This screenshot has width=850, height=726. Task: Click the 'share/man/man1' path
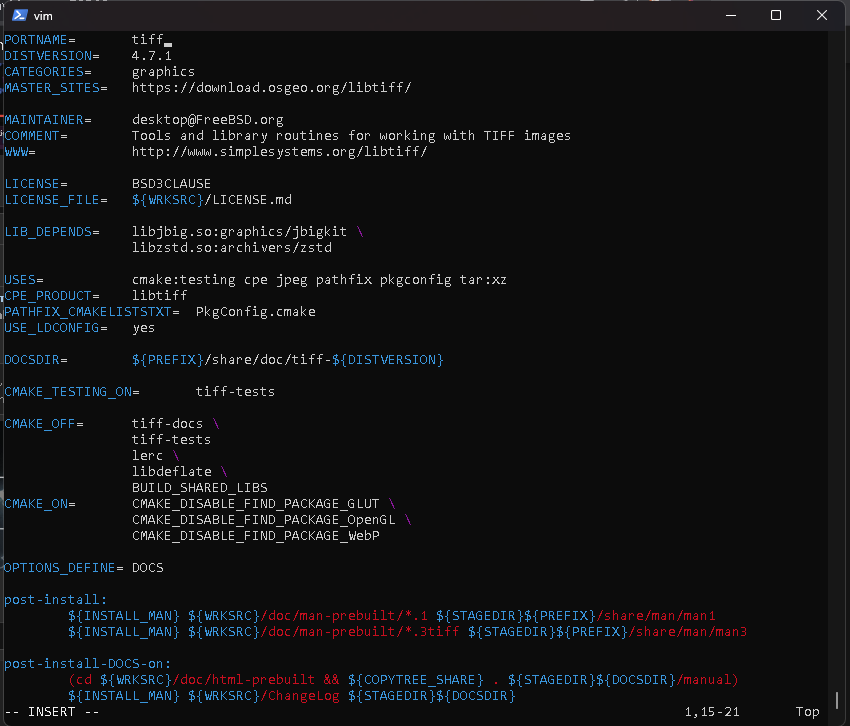[x=659, y=616]
